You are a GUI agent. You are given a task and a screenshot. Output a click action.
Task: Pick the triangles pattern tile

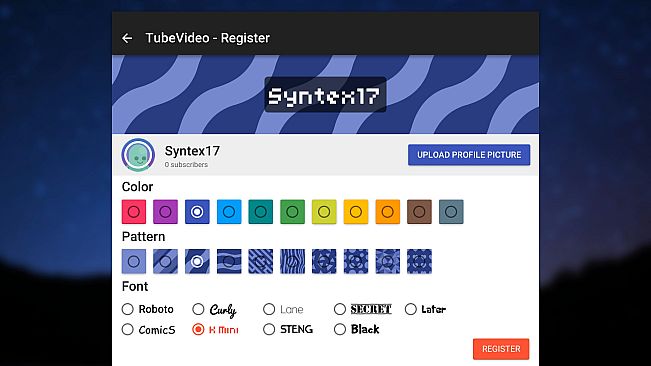(324, 261)
